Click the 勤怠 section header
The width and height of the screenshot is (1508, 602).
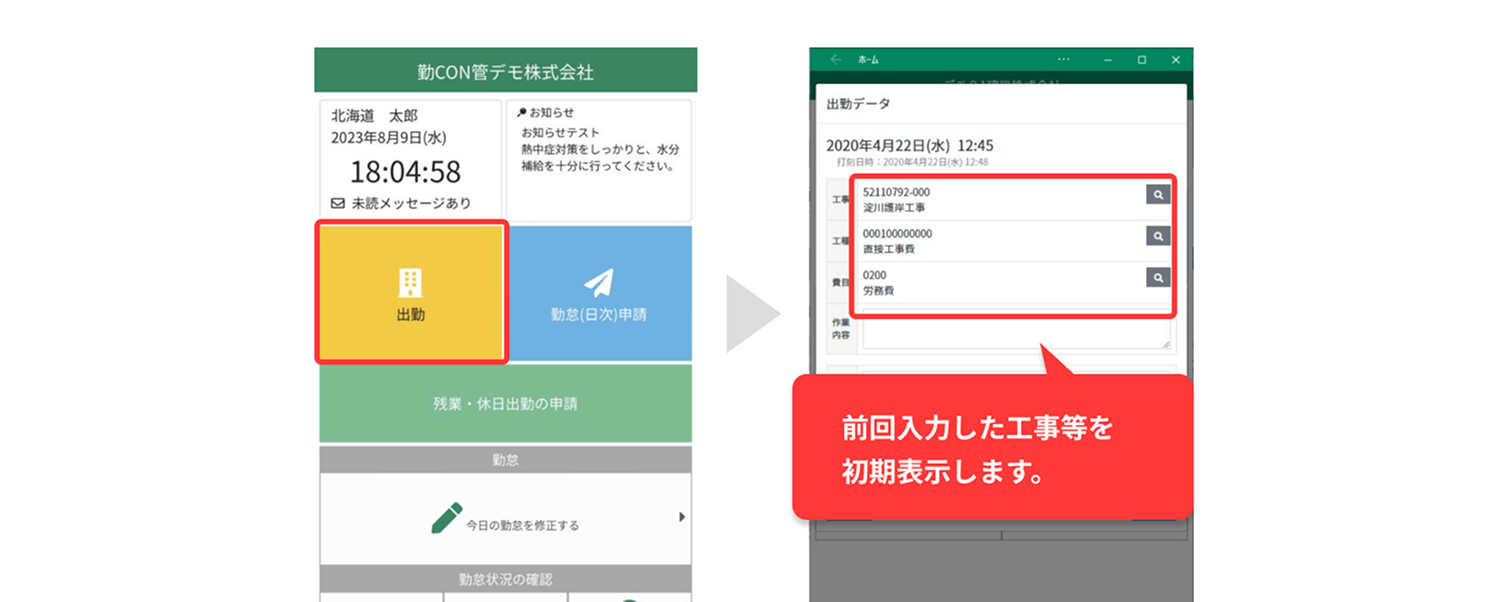(x=505, y=460)
